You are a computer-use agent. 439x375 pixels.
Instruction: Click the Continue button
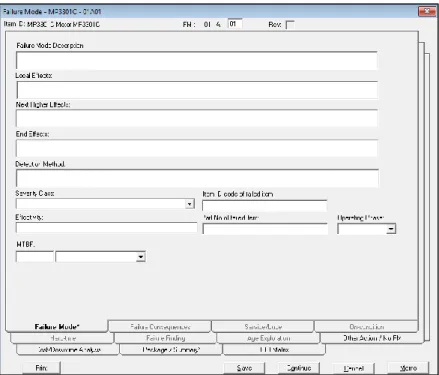pos(299,368)
